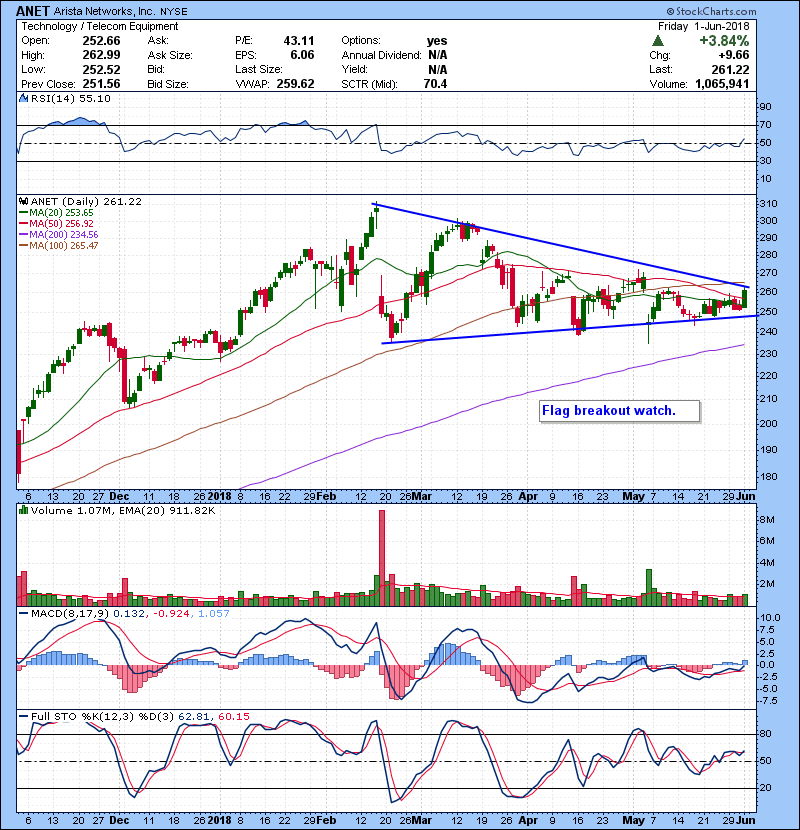Click the candlestick icon beside ANET (Daily)
The image size is (800, 830).
[23, 202]
